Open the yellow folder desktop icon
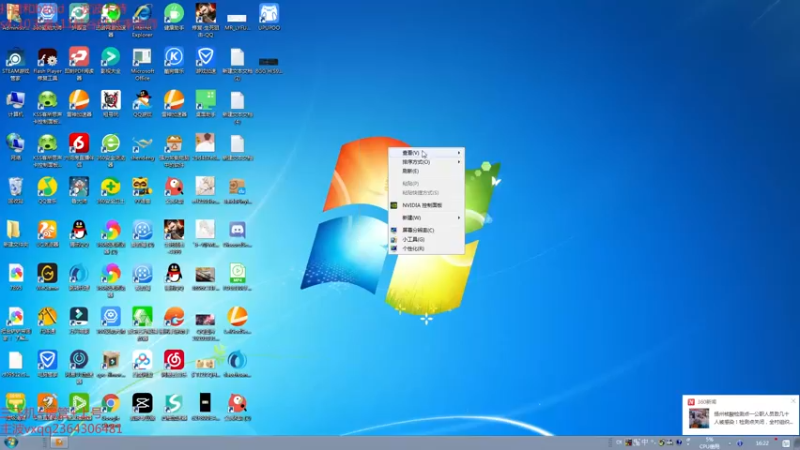 15,234
